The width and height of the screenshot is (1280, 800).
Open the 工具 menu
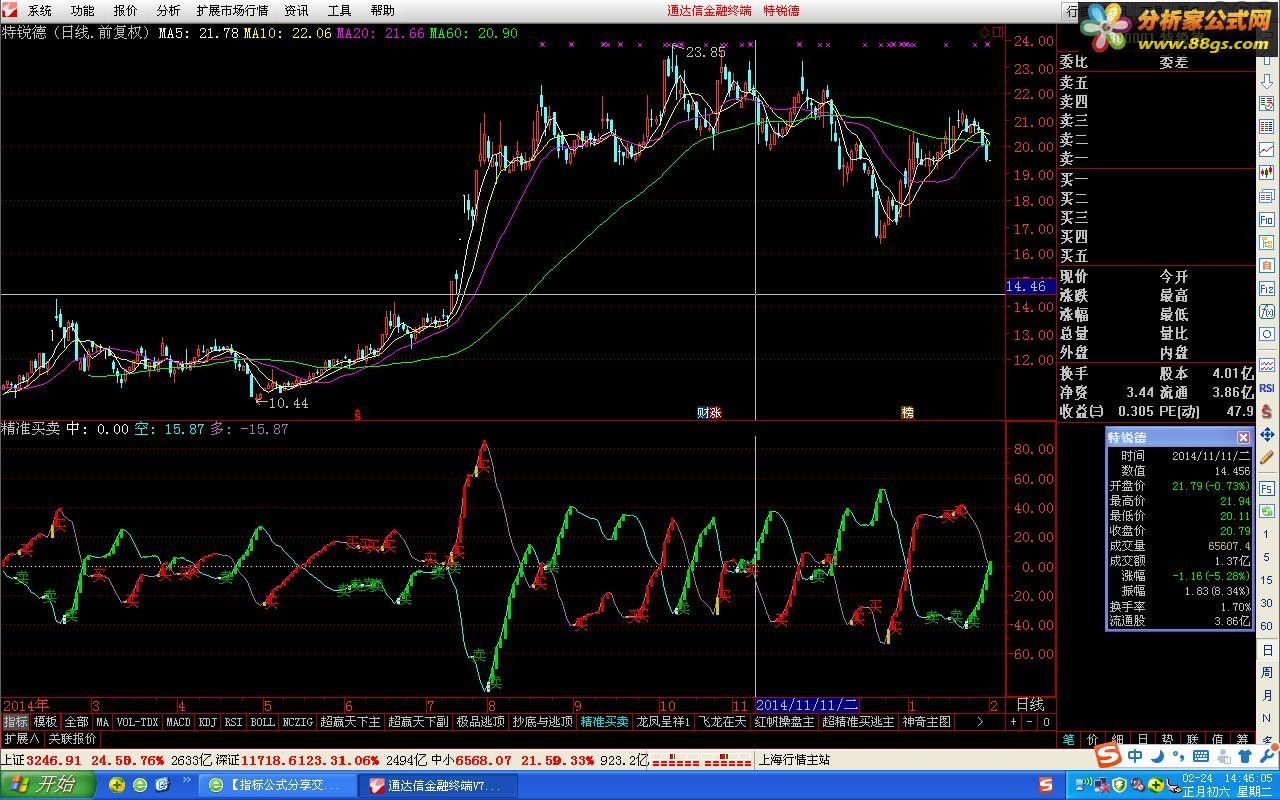(x=339, y=10)
